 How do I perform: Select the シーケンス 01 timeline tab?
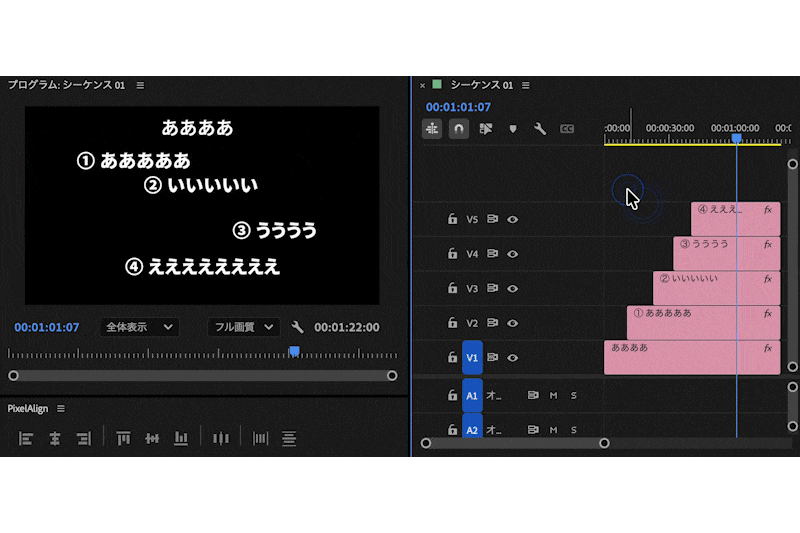pos(482,85)
